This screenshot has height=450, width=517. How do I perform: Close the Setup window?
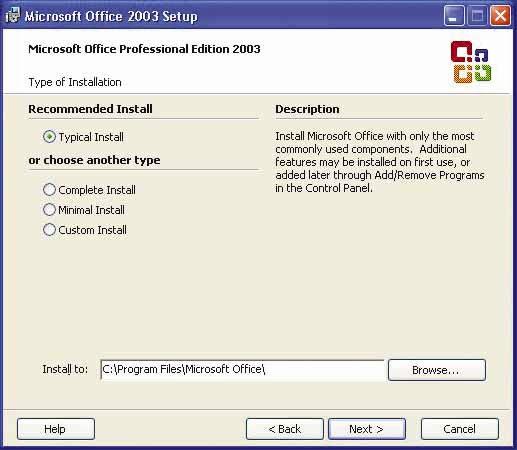pyautogui.click(x=500, y=16)
